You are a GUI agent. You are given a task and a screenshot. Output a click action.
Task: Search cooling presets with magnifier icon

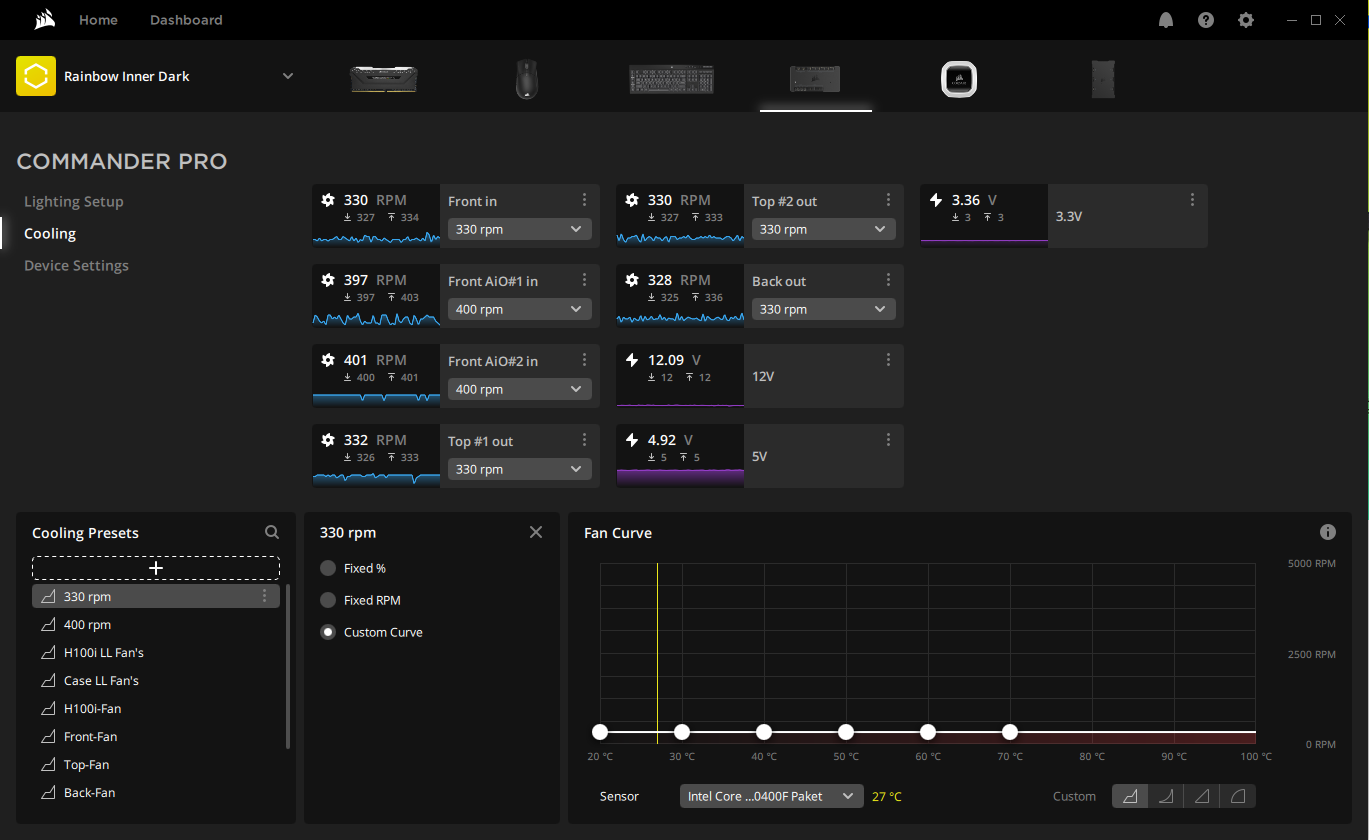click(x=272, y=533)
